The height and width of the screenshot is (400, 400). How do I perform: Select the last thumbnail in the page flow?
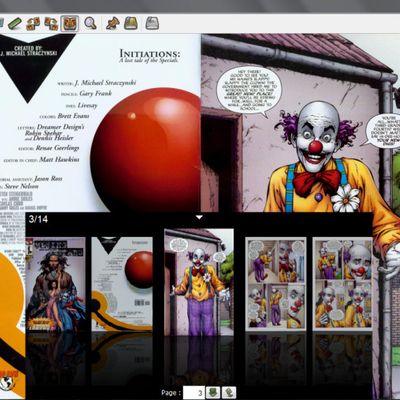342,284
